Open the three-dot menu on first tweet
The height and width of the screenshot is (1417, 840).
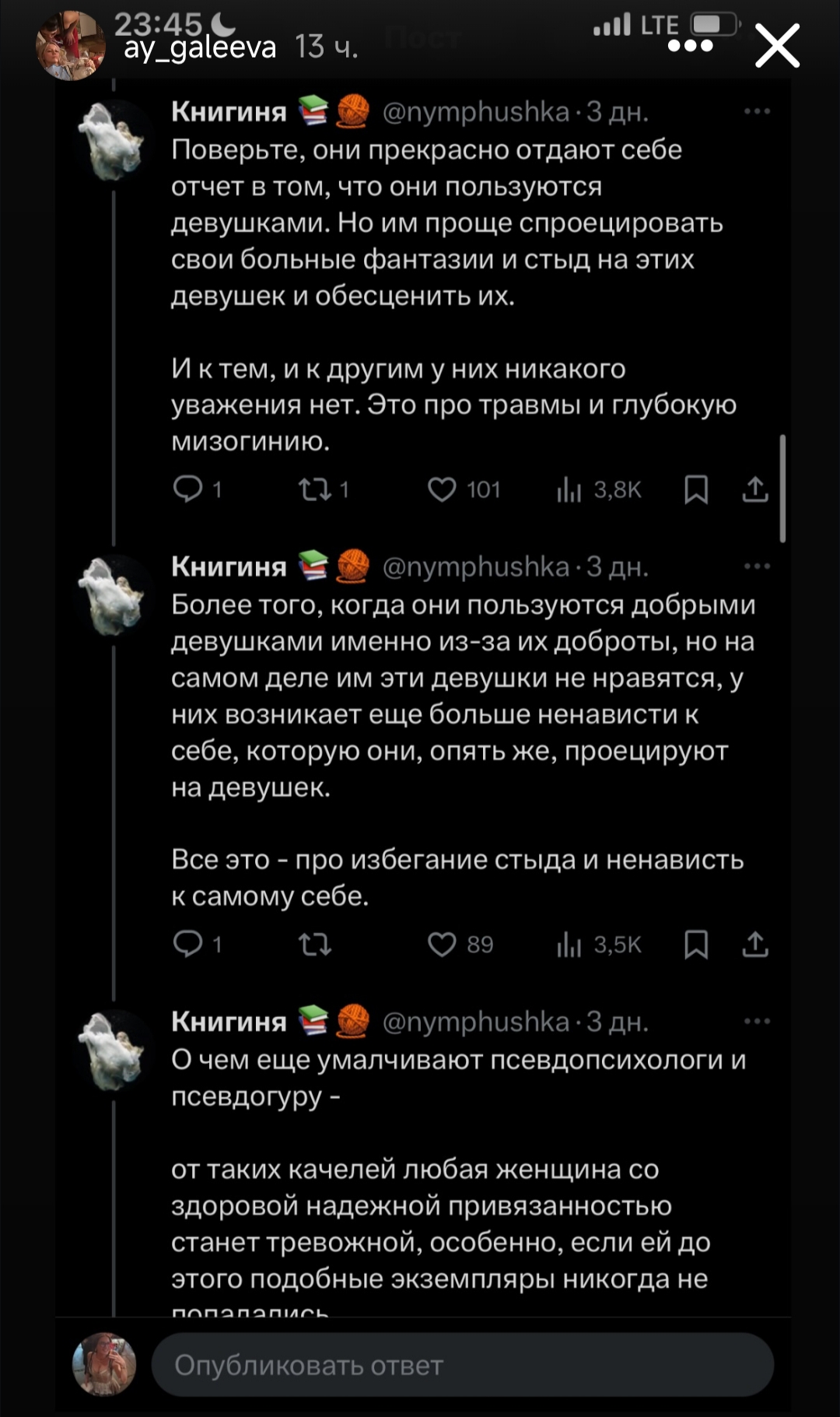tap(757, 112)
